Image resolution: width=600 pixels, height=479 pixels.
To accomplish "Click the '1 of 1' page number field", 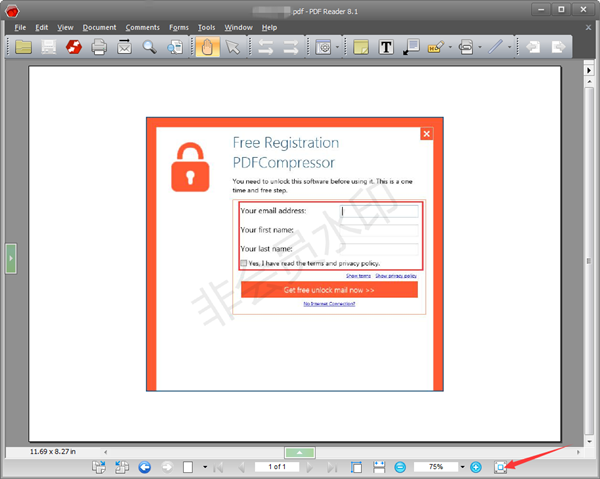I will 277,467.
